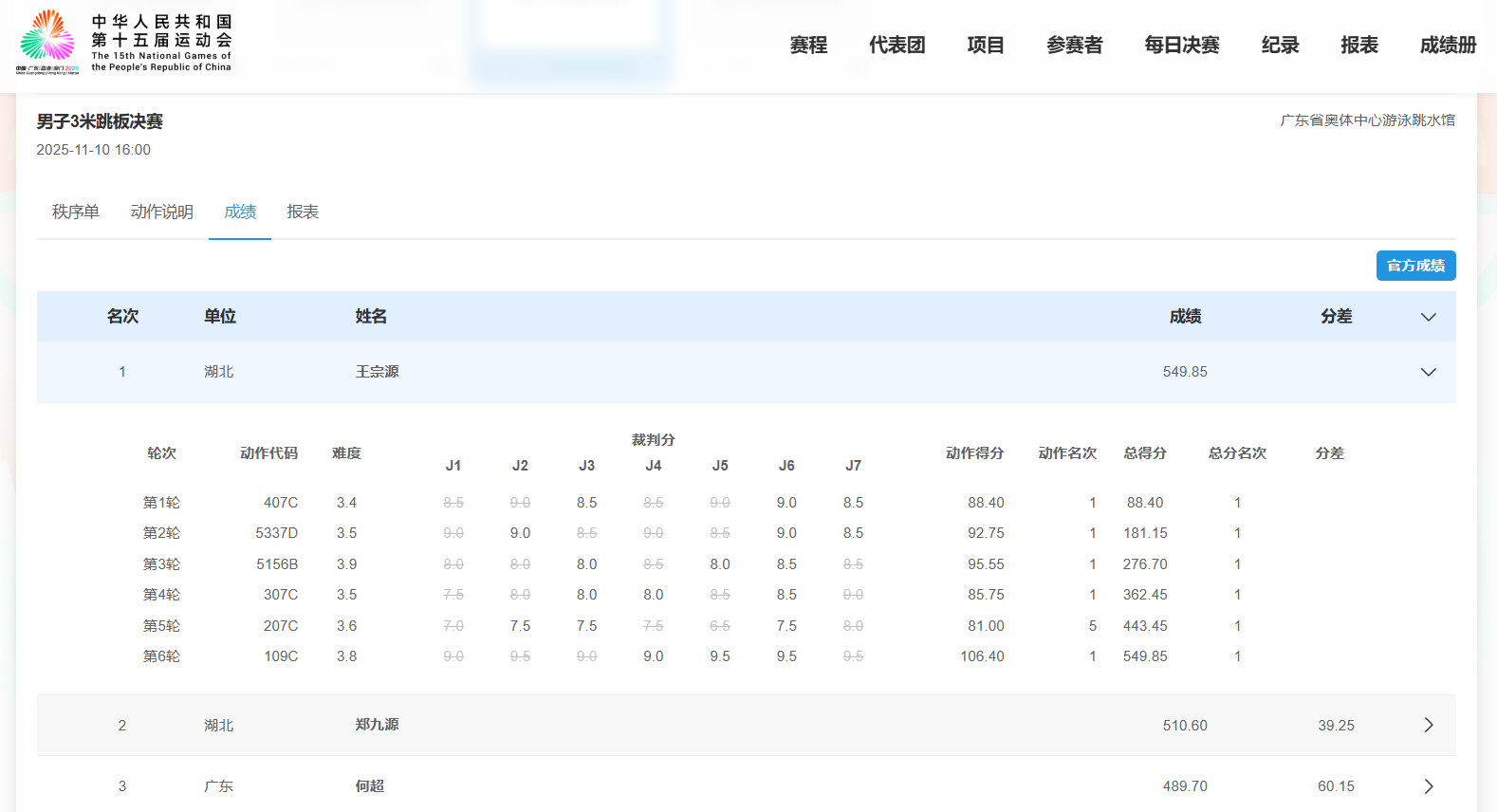This screenshot has height=812, width=1497.
Task: Click the 分差 header in blue row
Action: click(1336, 316)
